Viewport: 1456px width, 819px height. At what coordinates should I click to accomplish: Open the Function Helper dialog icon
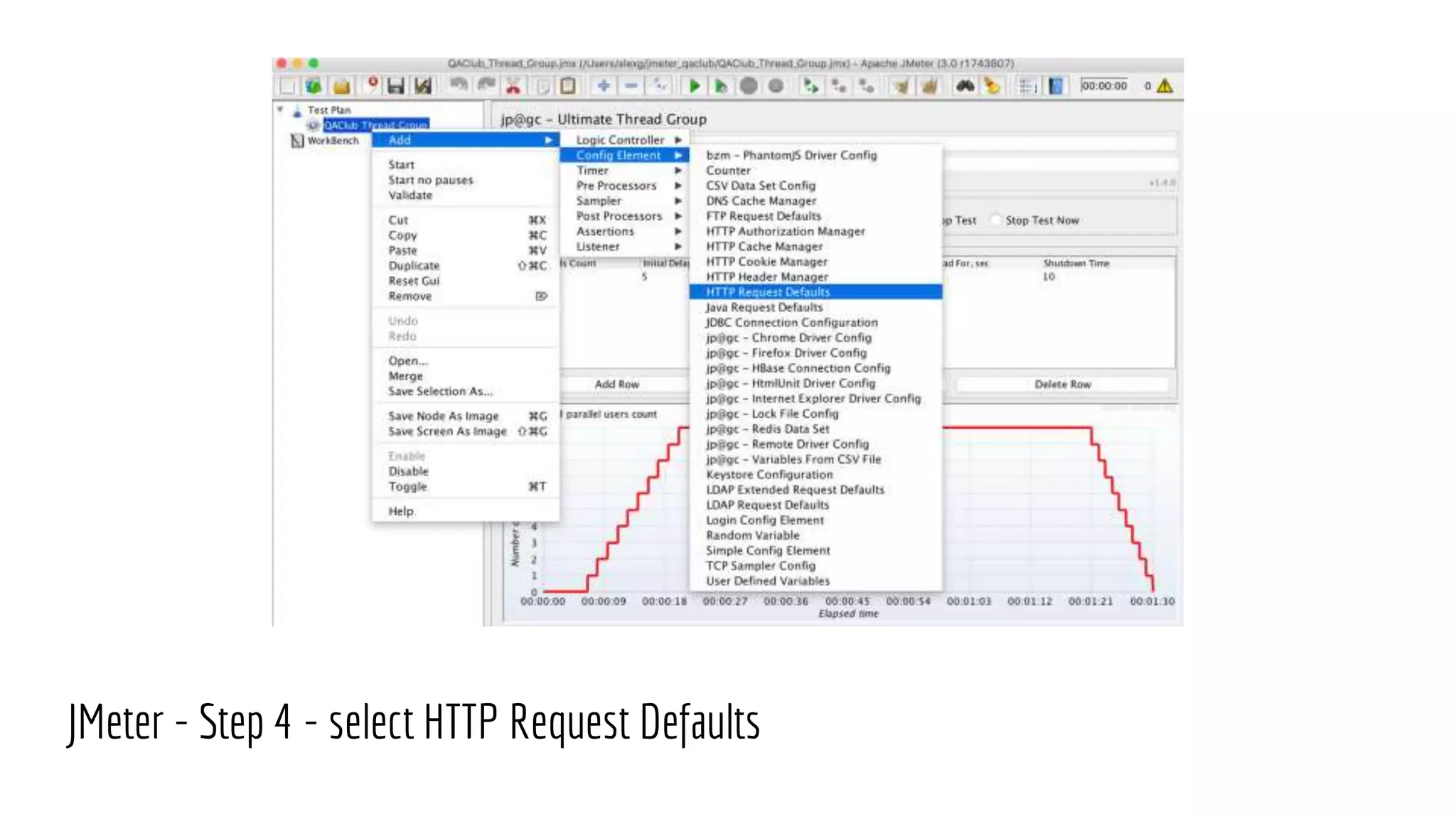click(1028, 86)
